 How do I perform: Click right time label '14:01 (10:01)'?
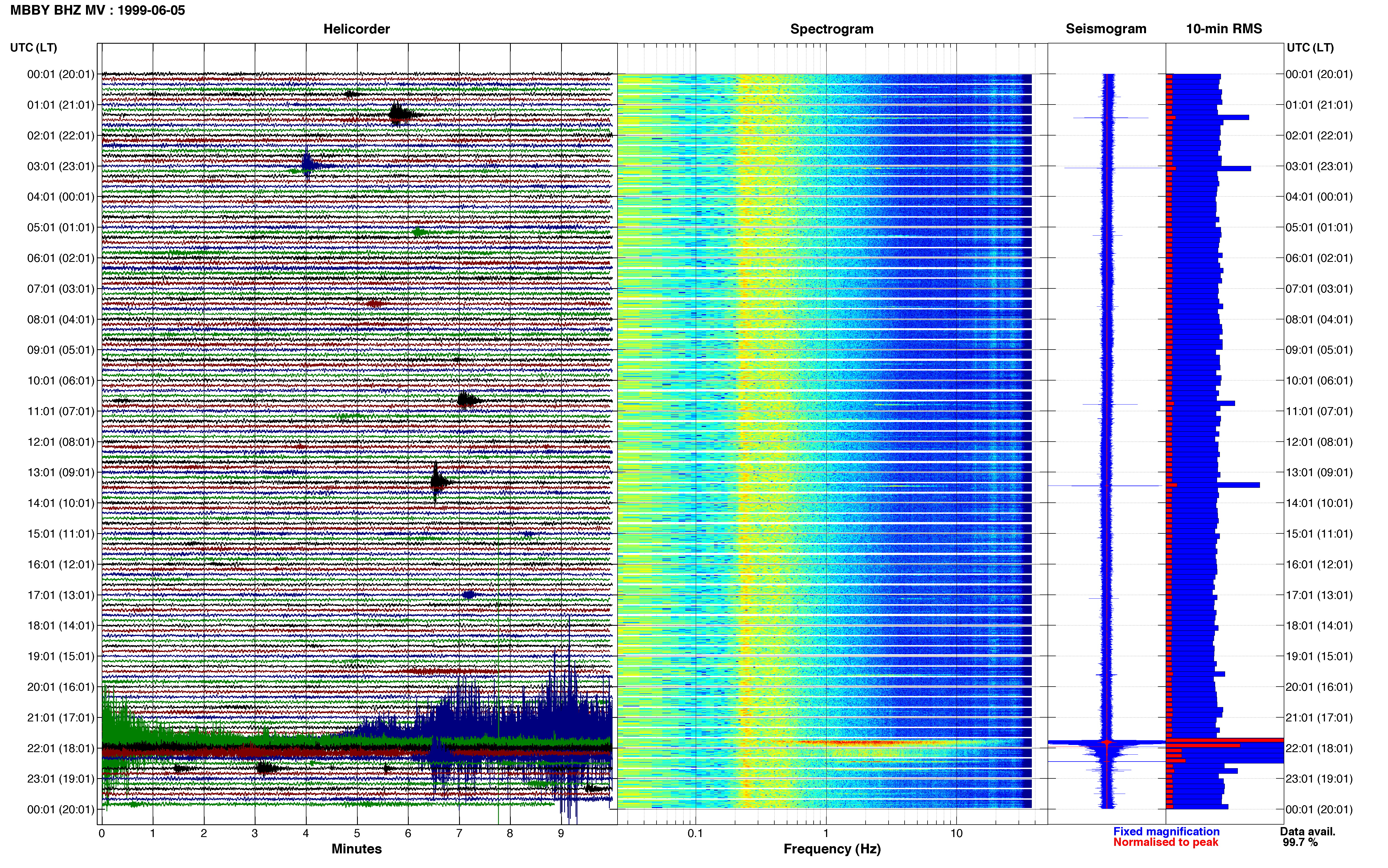tap(1319, 504)
